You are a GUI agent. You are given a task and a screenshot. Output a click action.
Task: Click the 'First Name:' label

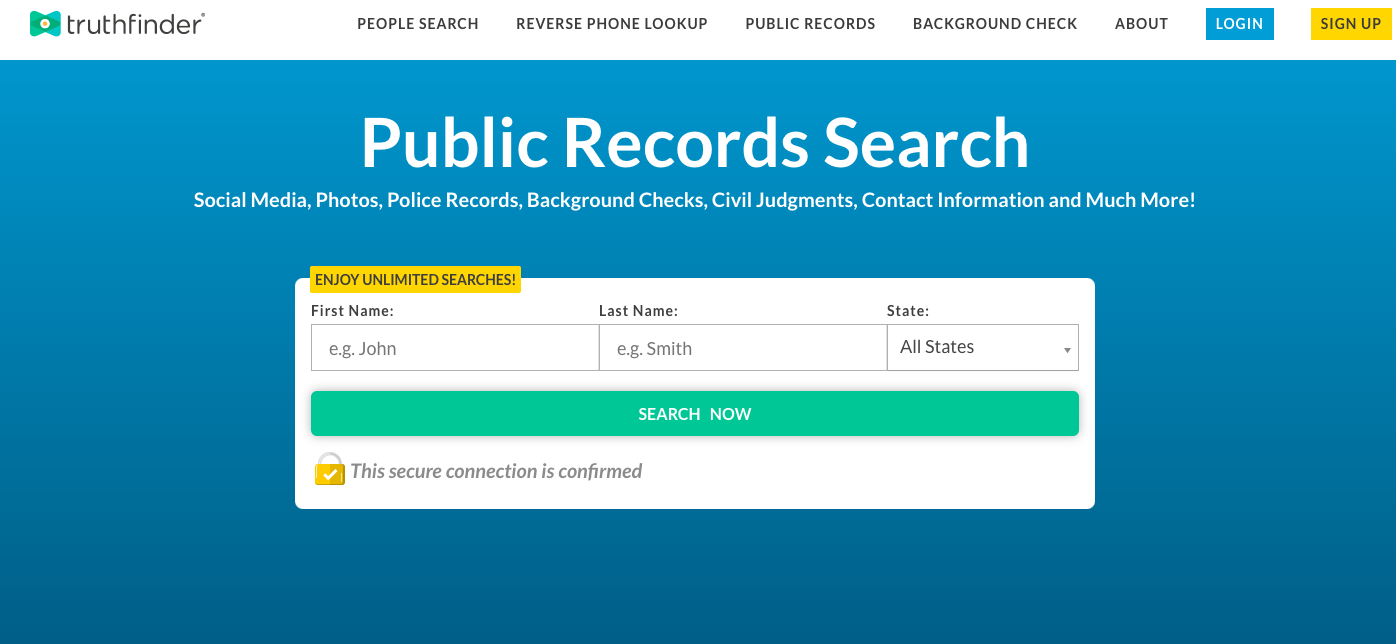tap(352, 311)
